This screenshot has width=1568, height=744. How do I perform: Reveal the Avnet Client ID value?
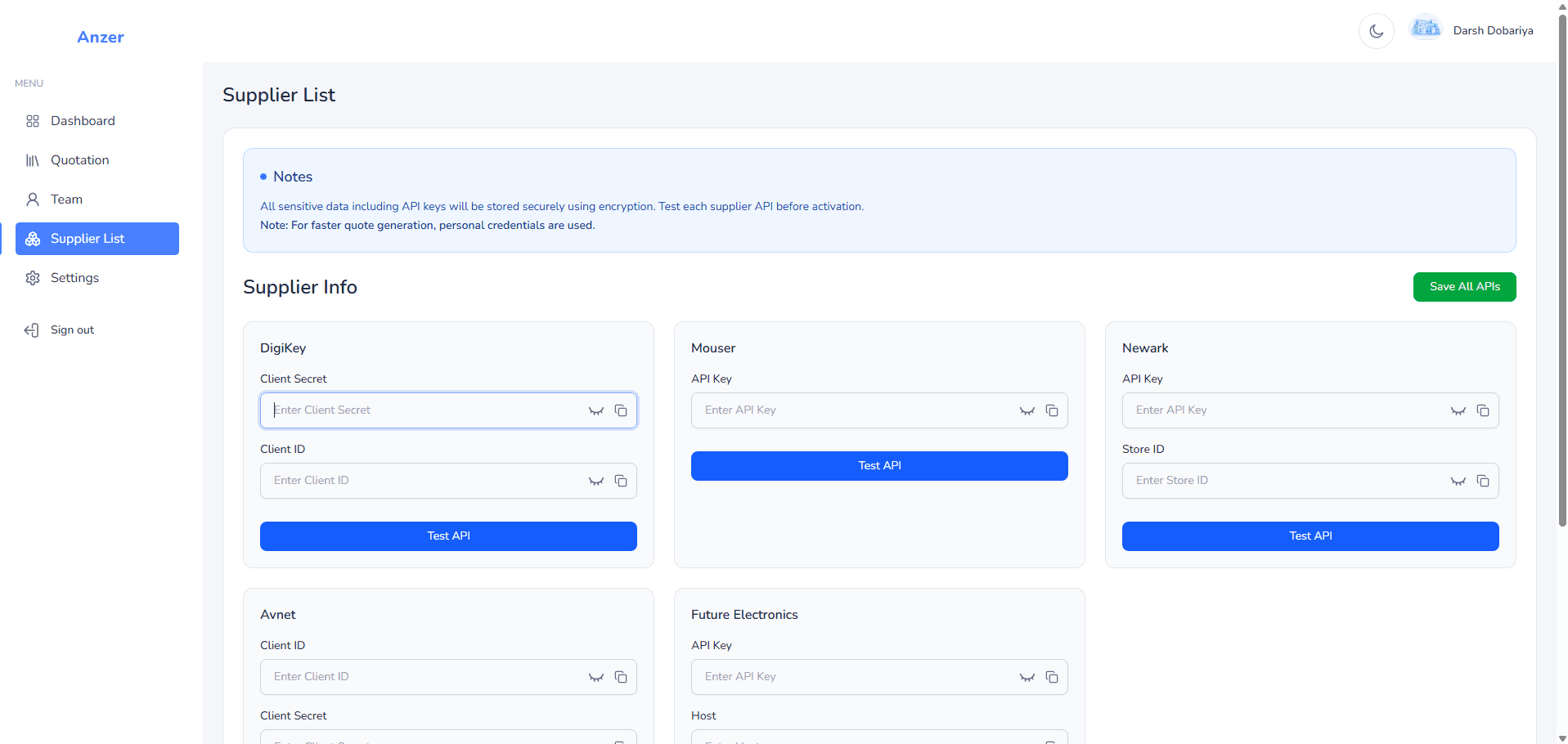[596, 677]
